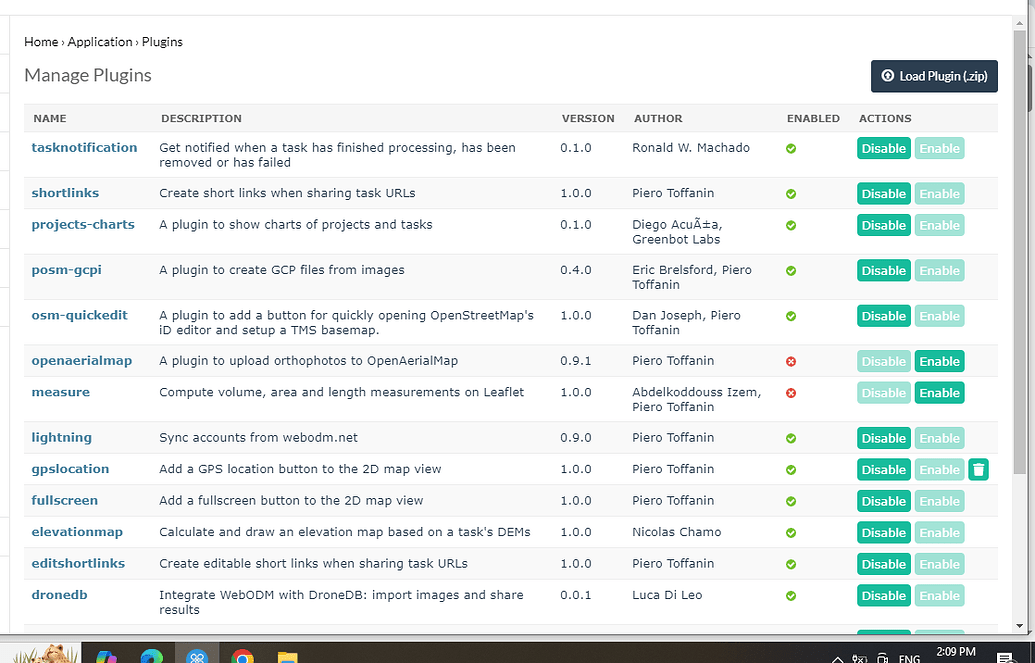
Task: Disable the shortlinks plugin
Action: pos(883,194)
